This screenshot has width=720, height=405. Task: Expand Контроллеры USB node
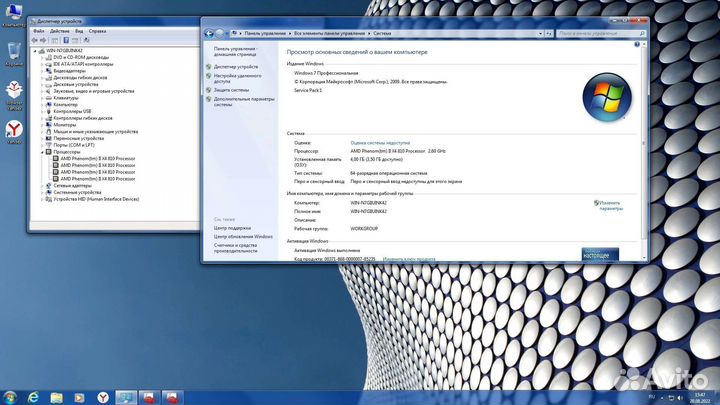point(42,111)
